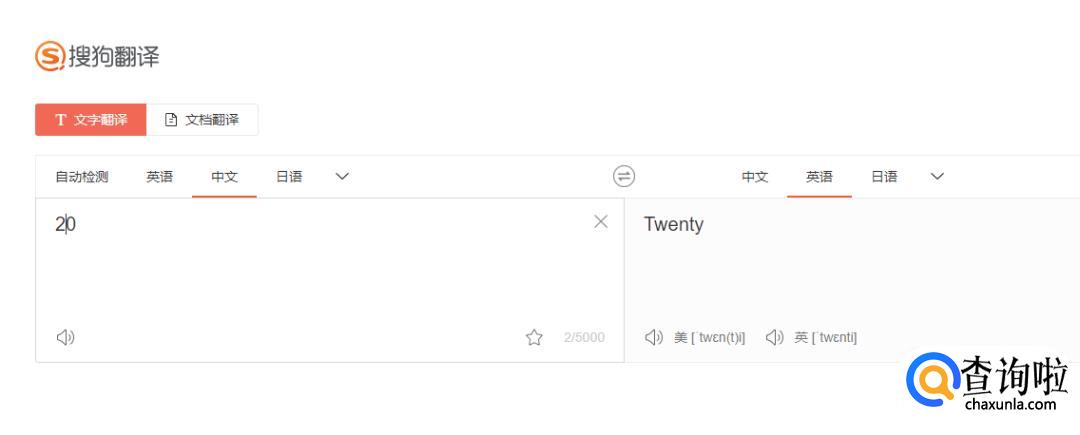
Task: Click the translated result Twenty
Action: pos(673,224)
